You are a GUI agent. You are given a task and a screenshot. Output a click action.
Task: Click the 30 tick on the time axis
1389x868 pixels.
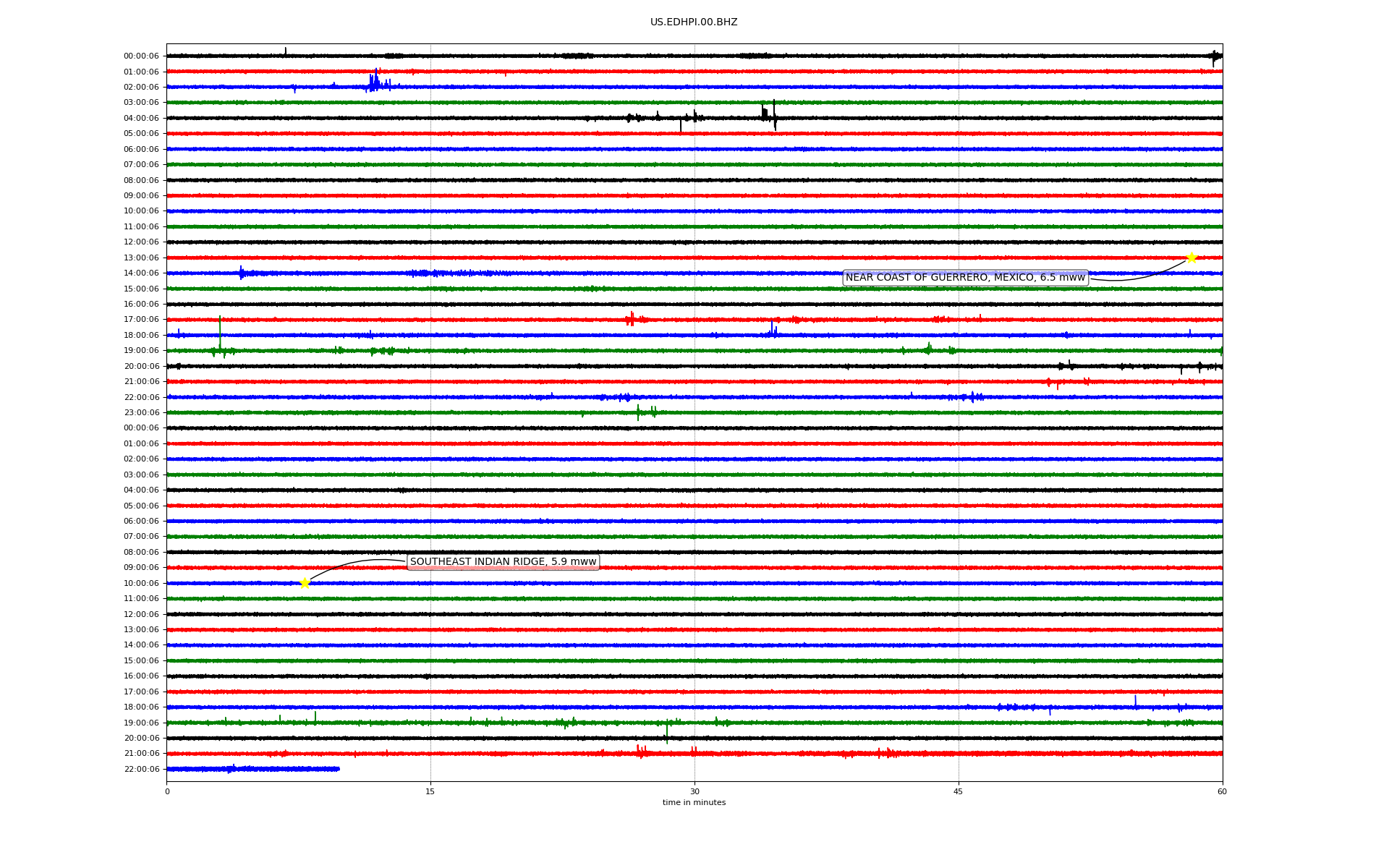coord(694,791)
